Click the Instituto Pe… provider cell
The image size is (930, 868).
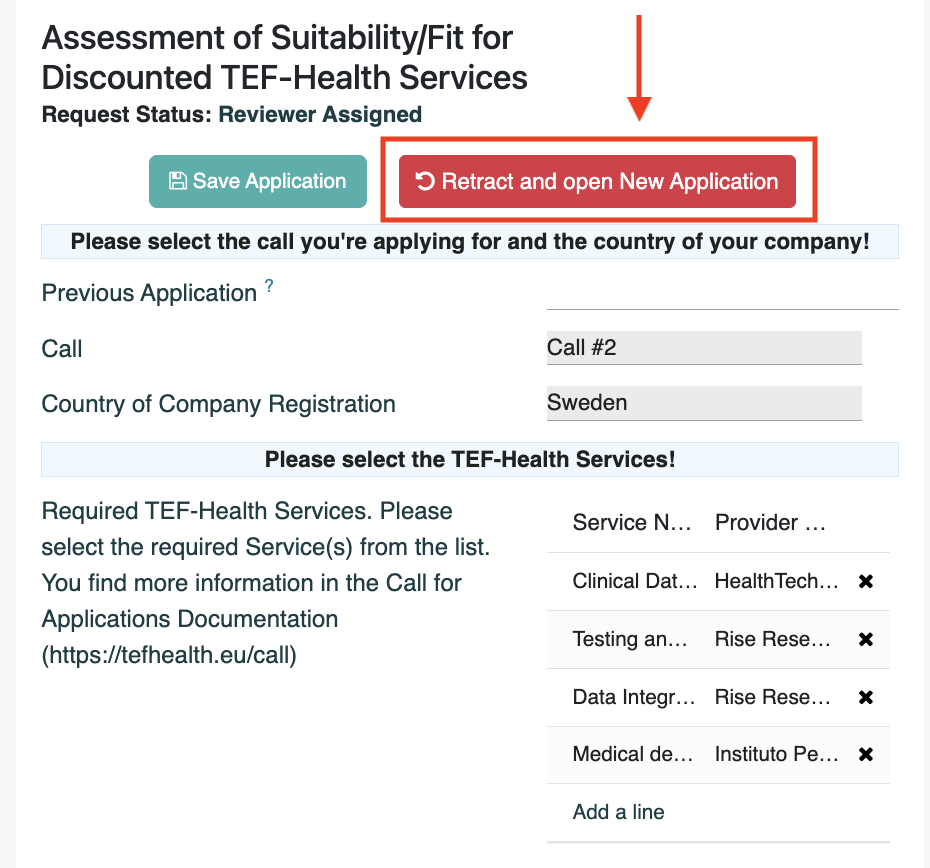pos(776,754)
